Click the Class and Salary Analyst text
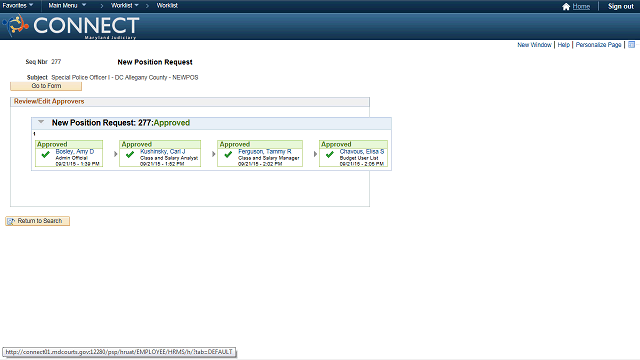This screenshot has height=360, width=640. coord(169,158)
